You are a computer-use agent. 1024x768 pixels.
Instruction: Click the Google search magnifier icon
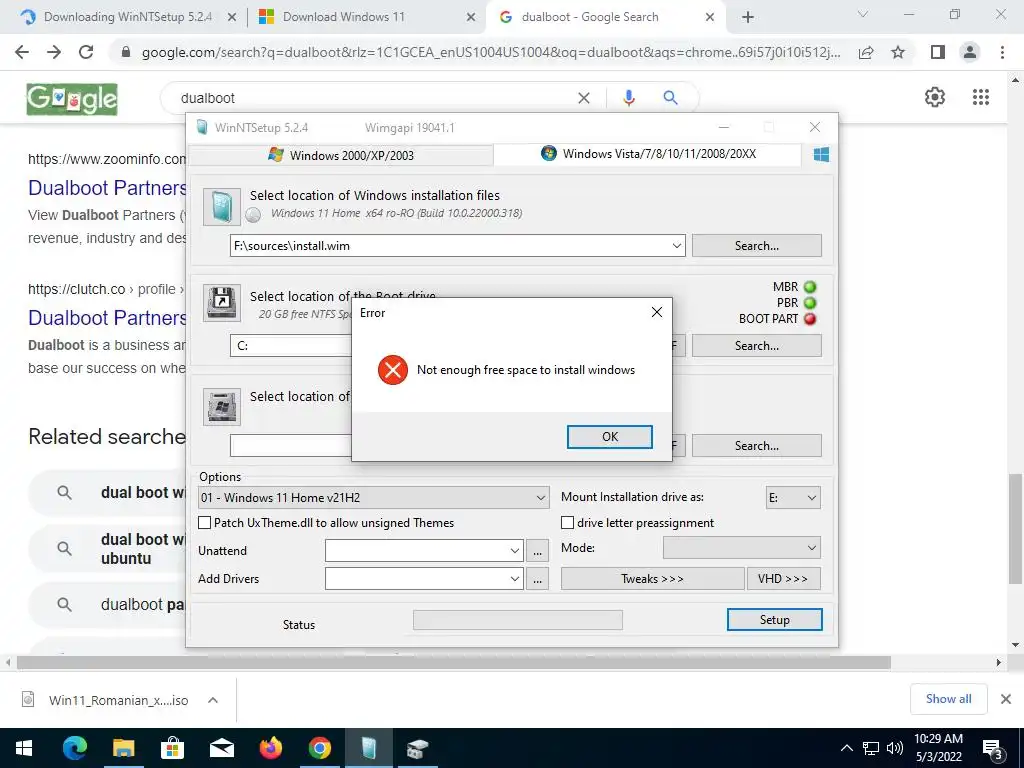coord(670,98)
